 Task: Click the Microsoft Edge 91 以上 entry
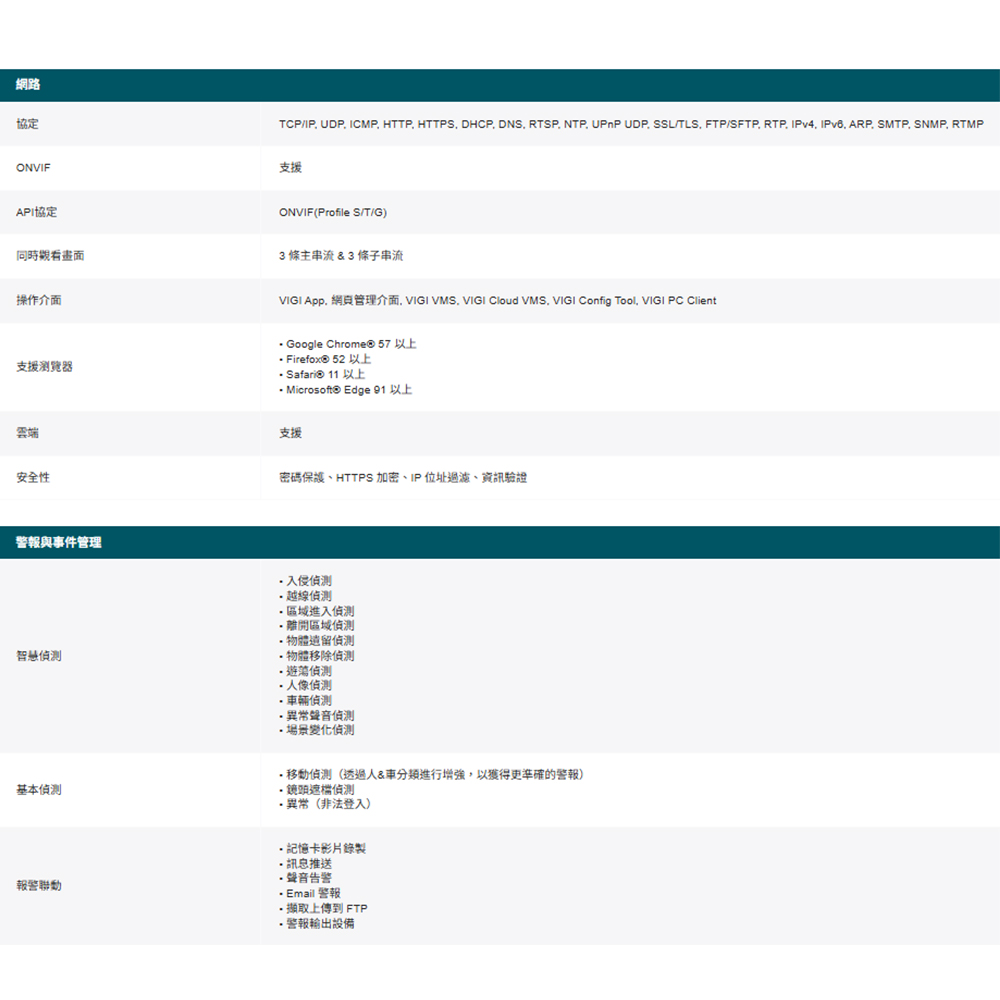(x=348, y=389)
